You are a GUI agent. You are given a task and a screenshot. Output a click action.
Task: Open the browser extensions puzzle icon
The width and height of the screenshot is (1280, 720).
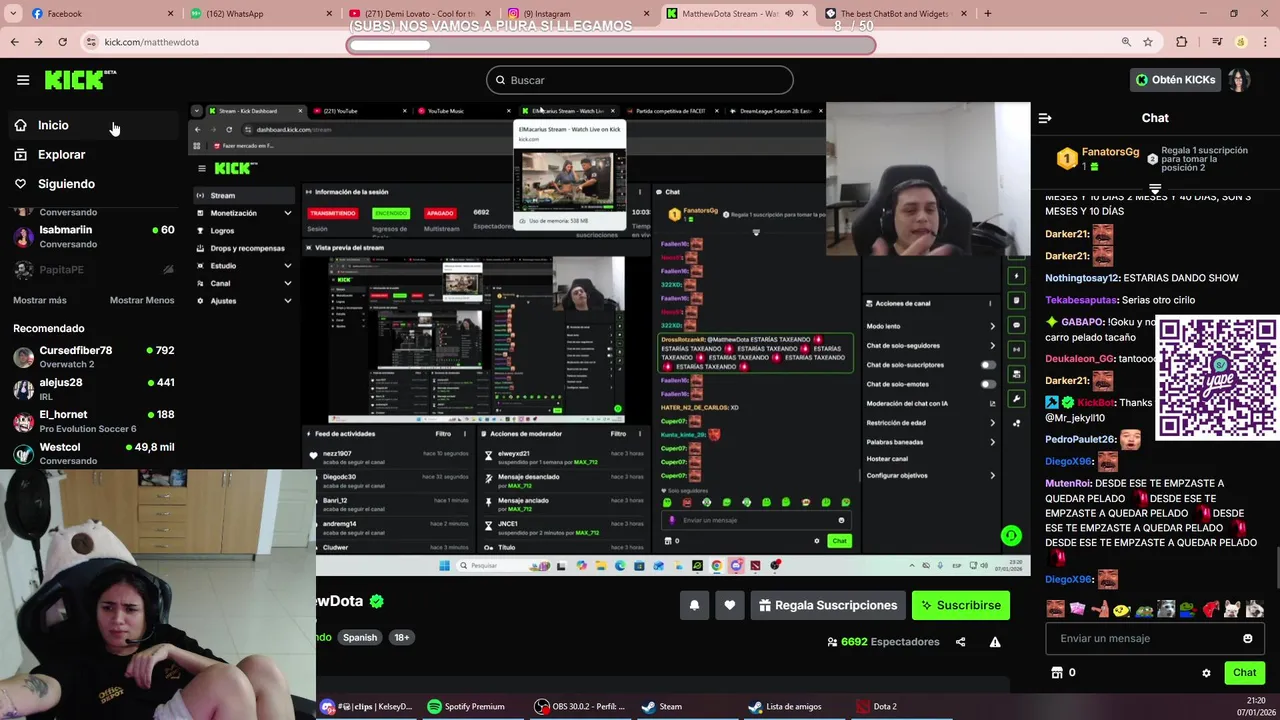tap(1182, 42)
